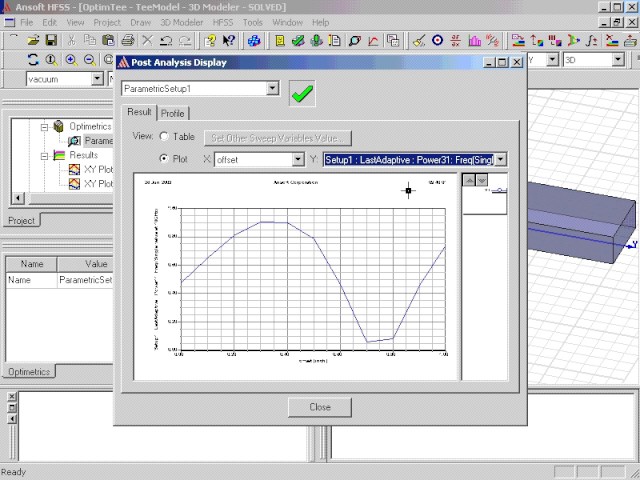Open the Y plane dropdown in main toolbar
The image size is (640, 480).
[x=552, y=60]
